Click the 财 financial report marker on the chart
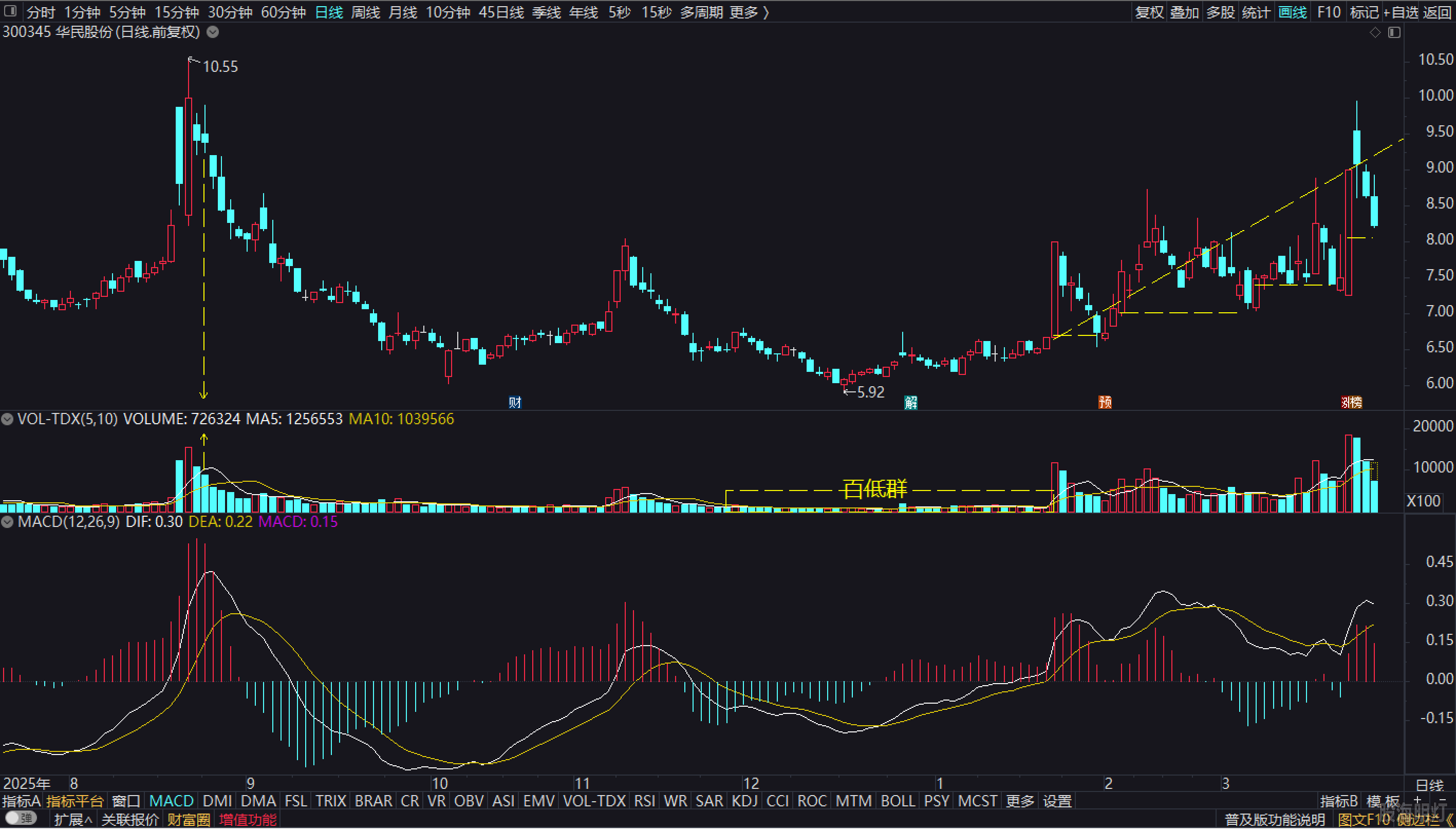This screenshot has height=830, width=1456. [515, 403]
